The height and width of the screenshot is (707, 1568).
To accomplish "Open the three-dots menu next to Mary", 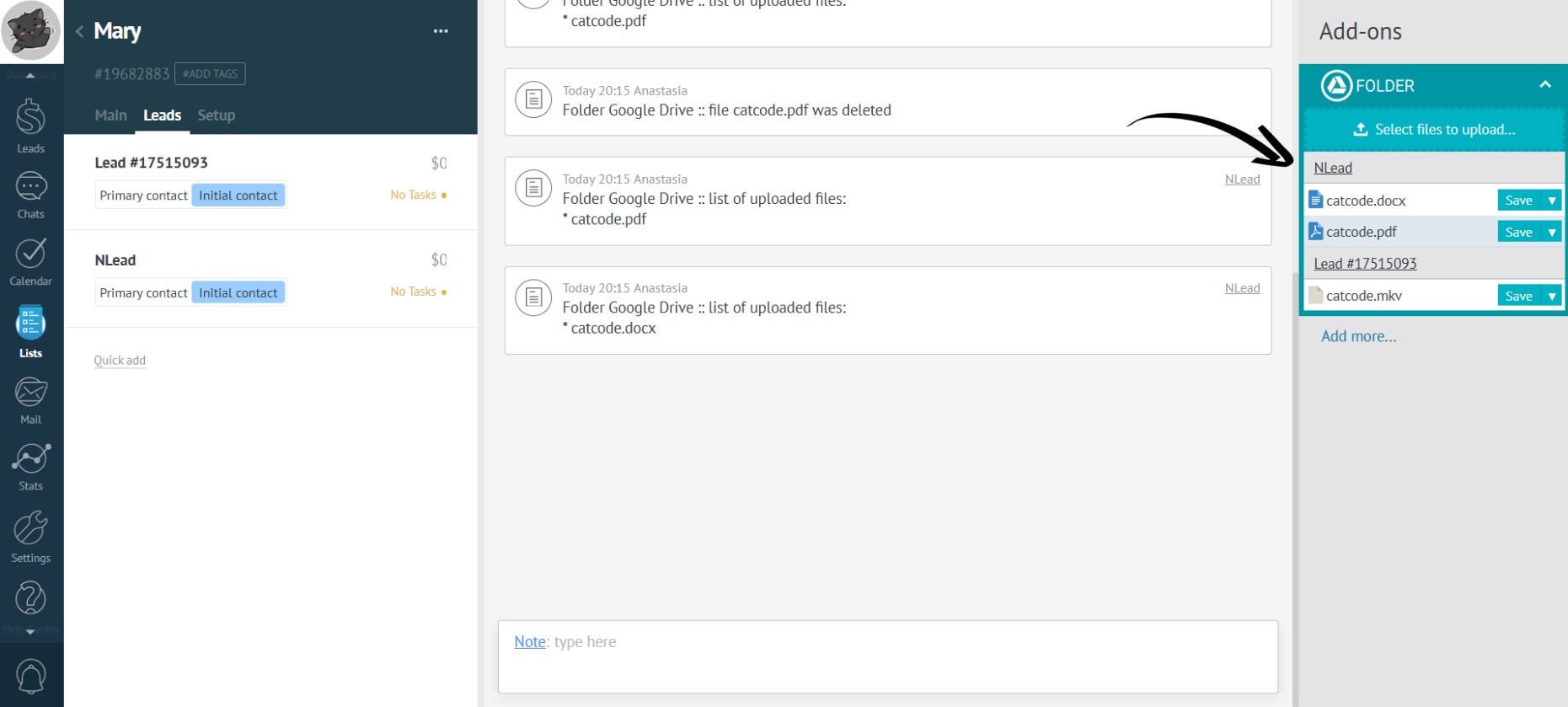I will pos(441,31).
